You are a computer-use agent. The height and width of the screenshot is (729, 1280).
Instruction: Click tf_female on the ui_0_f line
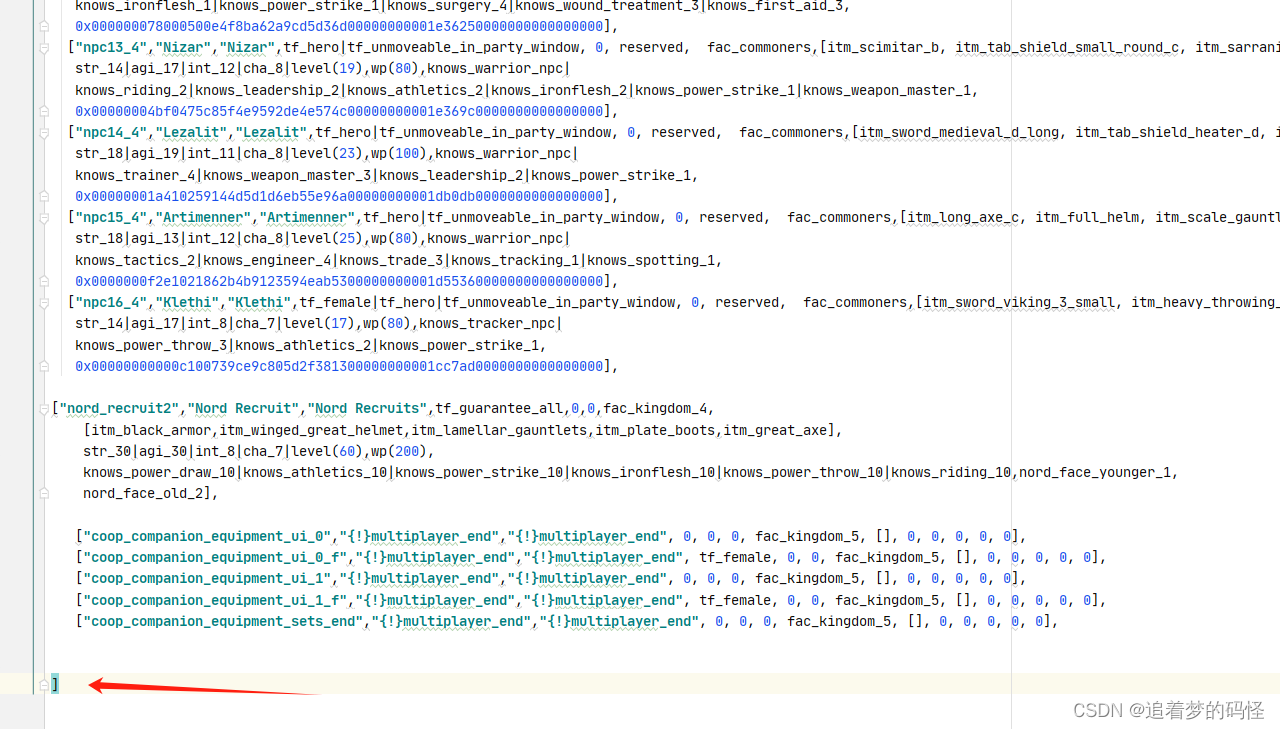[x=735, y=557]
